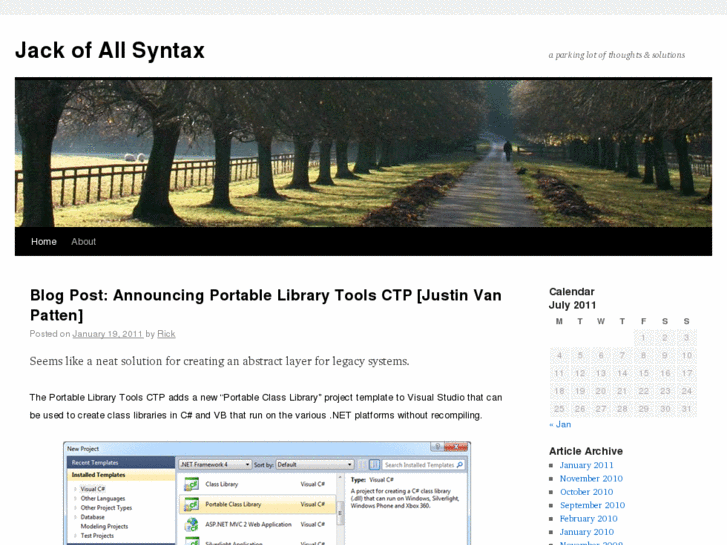The width and height of the screenshot is (727, 545).
Task: Click the paragraph starting 'The Portable Library Tools CTP adds'
Action: (x=266, y=406)
